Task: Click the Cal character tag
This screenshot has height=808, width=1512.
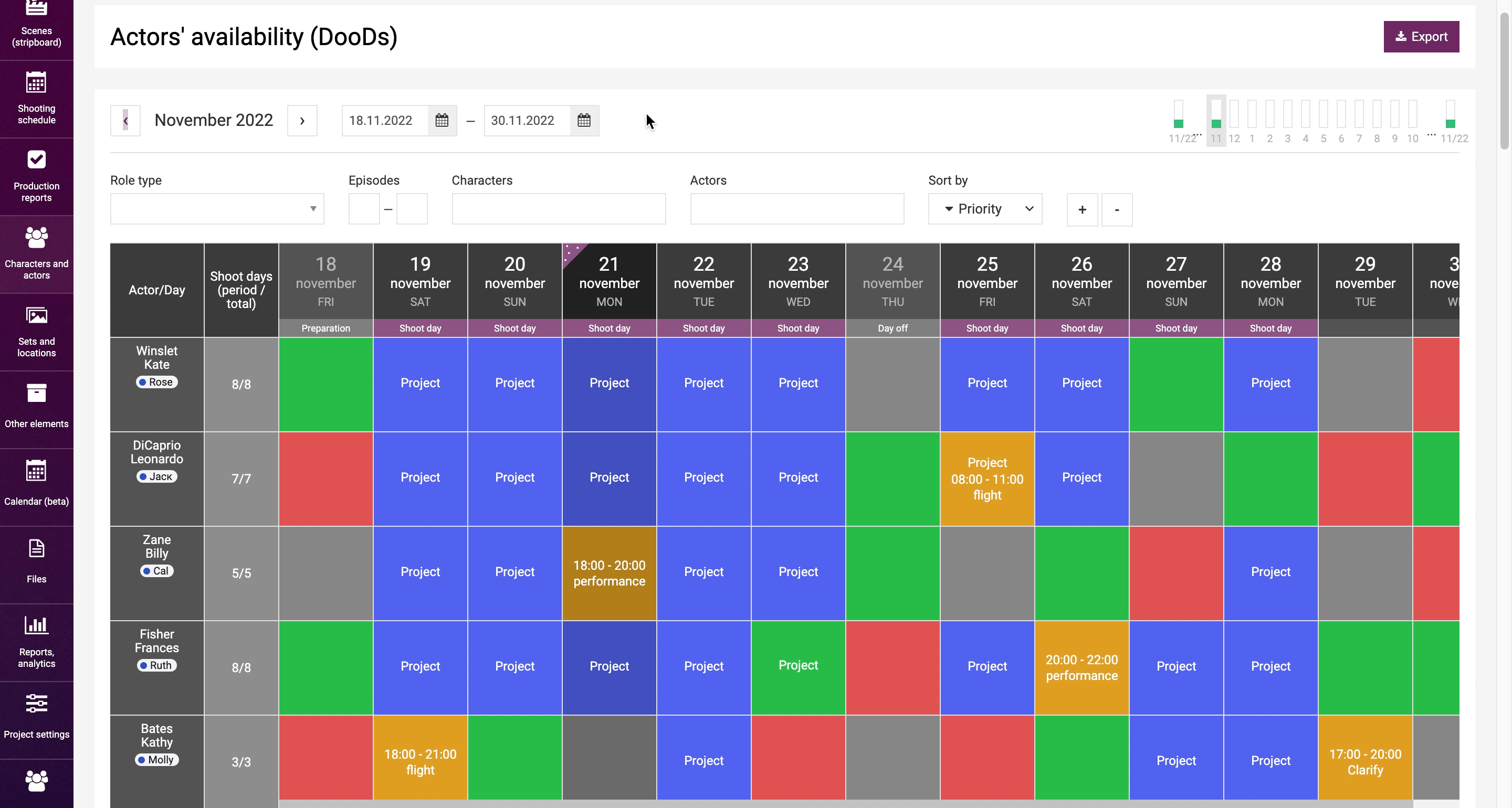Action: [157, 571]
